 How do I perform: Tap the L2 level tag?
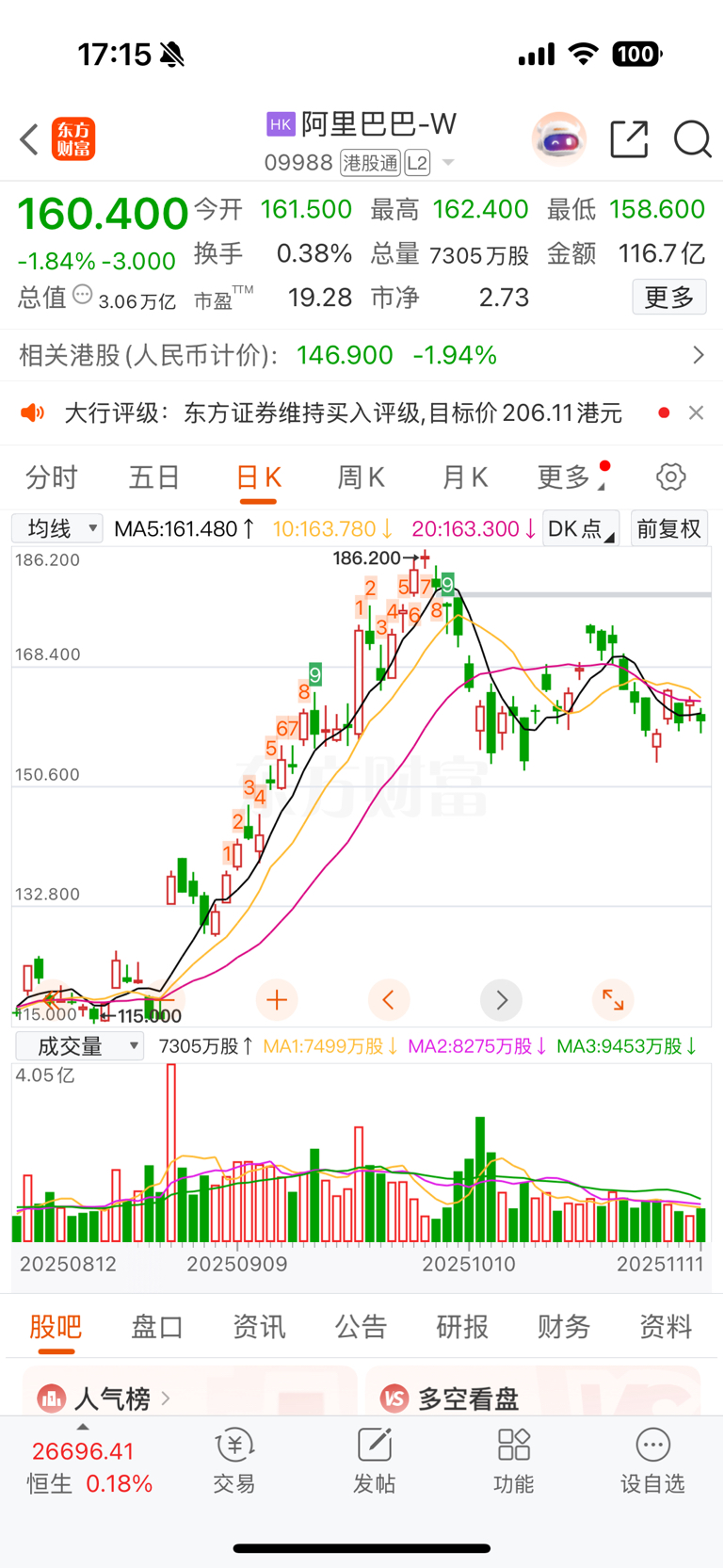(x=417, y=163)
